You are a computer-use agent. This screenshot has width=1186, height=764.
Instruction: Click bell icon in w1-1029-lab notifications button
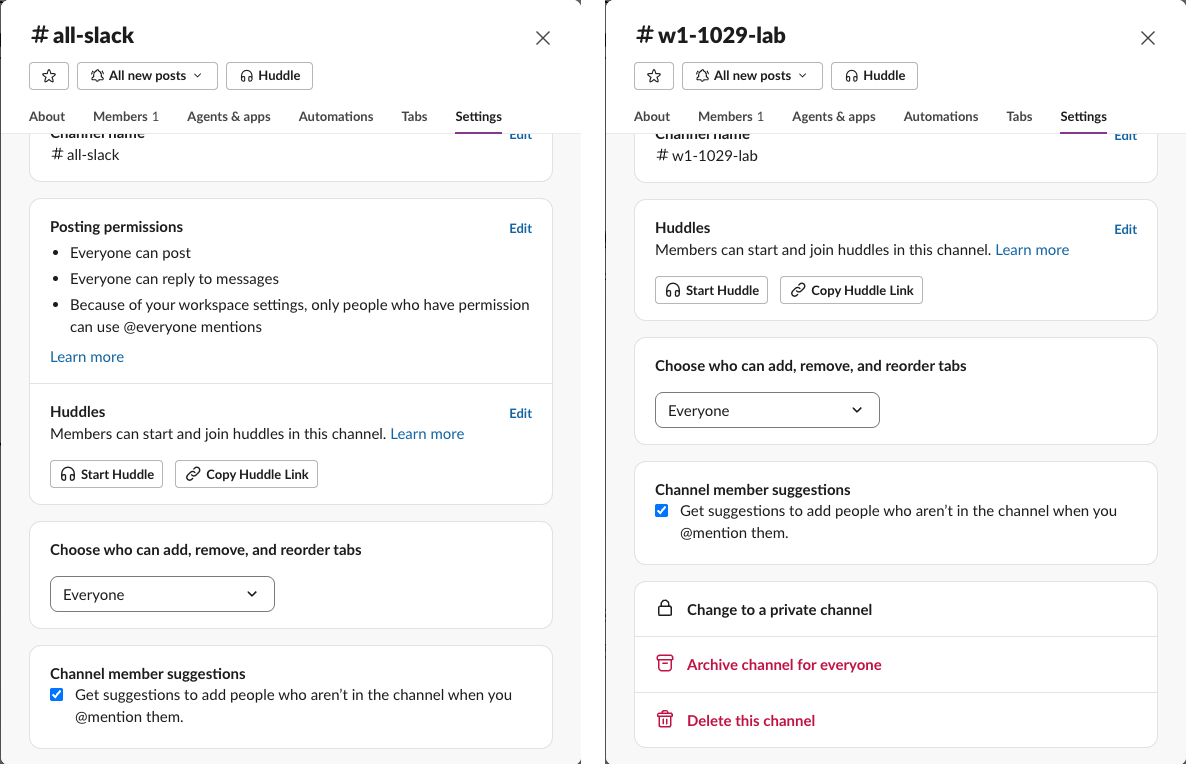pos(702,76)
